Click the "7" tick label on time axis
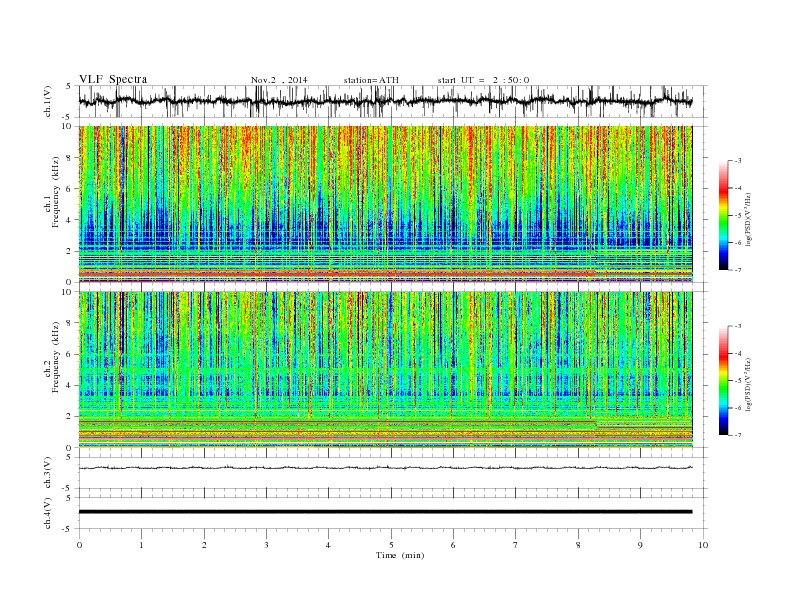Viewport: 792px width, 612px height. [516, 545]
